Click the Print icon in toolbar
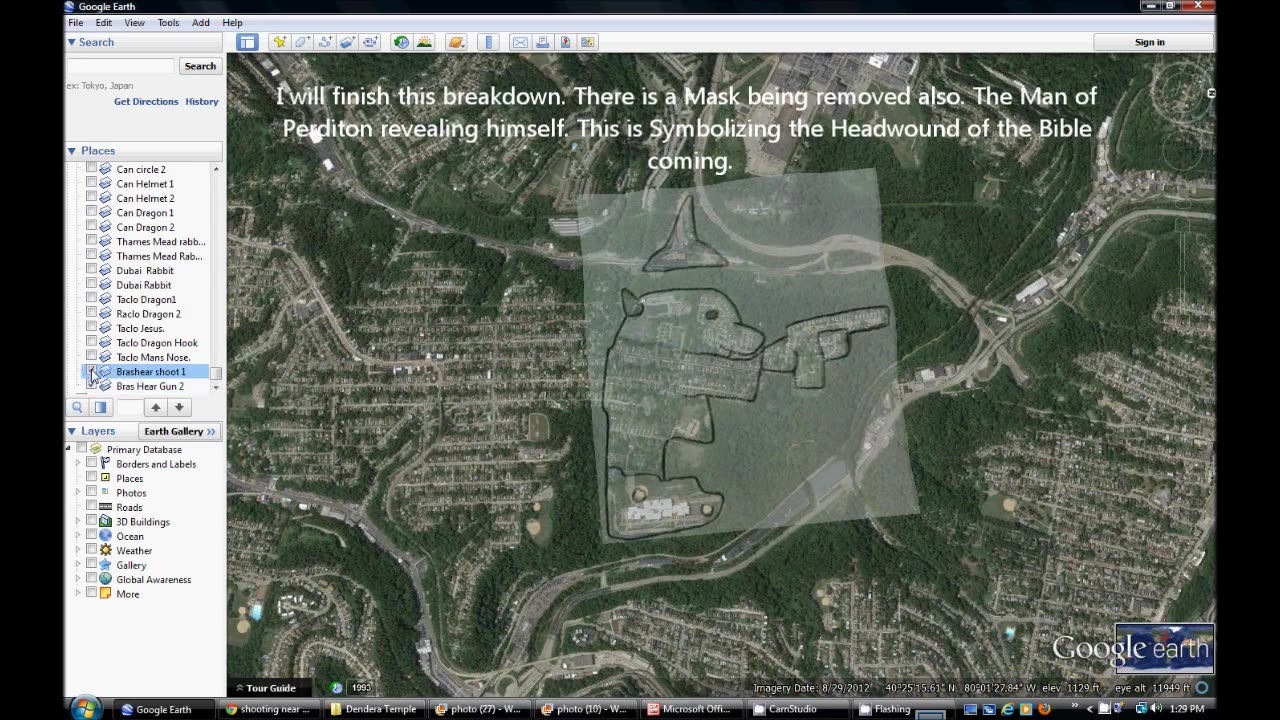 [x=542, y=42]
